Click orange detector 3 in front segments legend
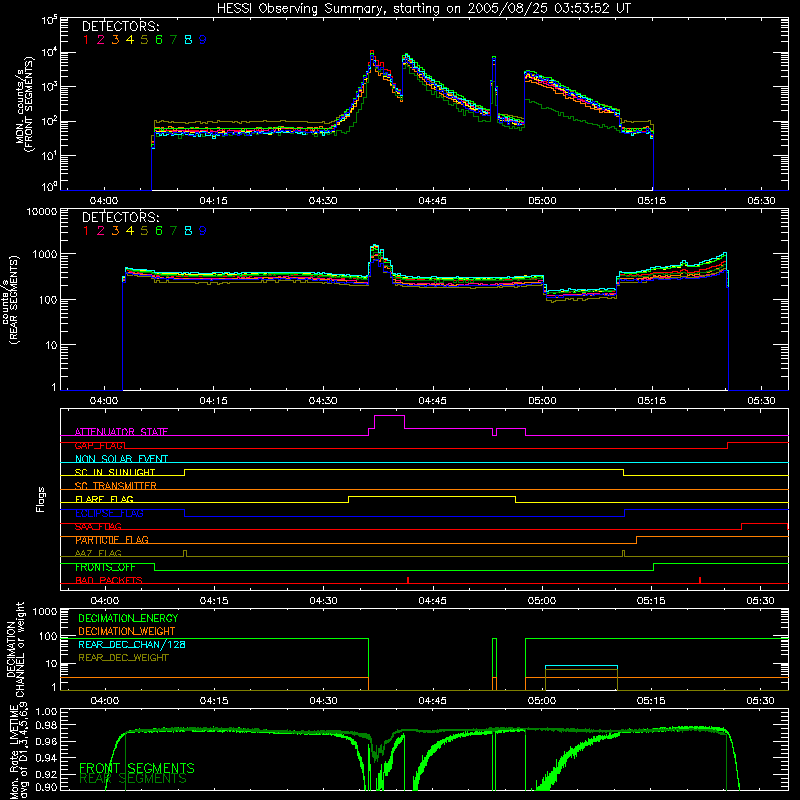 [115, 40]
